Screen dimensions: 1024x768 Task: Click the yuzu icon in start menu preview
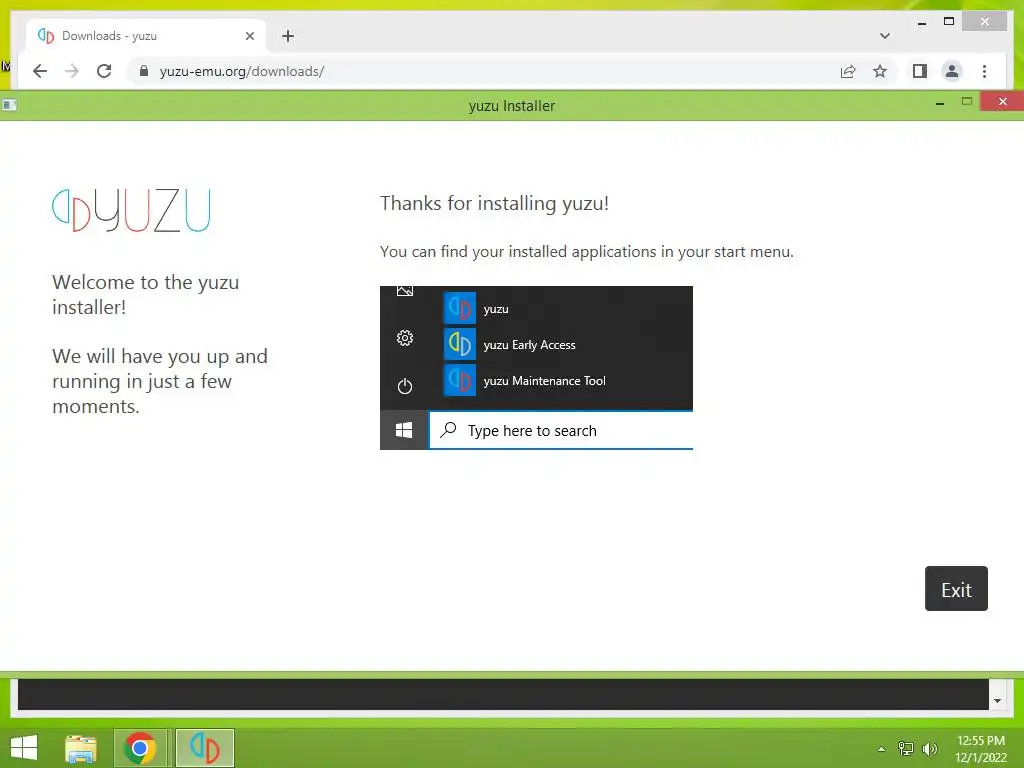(x=460, y=308)
